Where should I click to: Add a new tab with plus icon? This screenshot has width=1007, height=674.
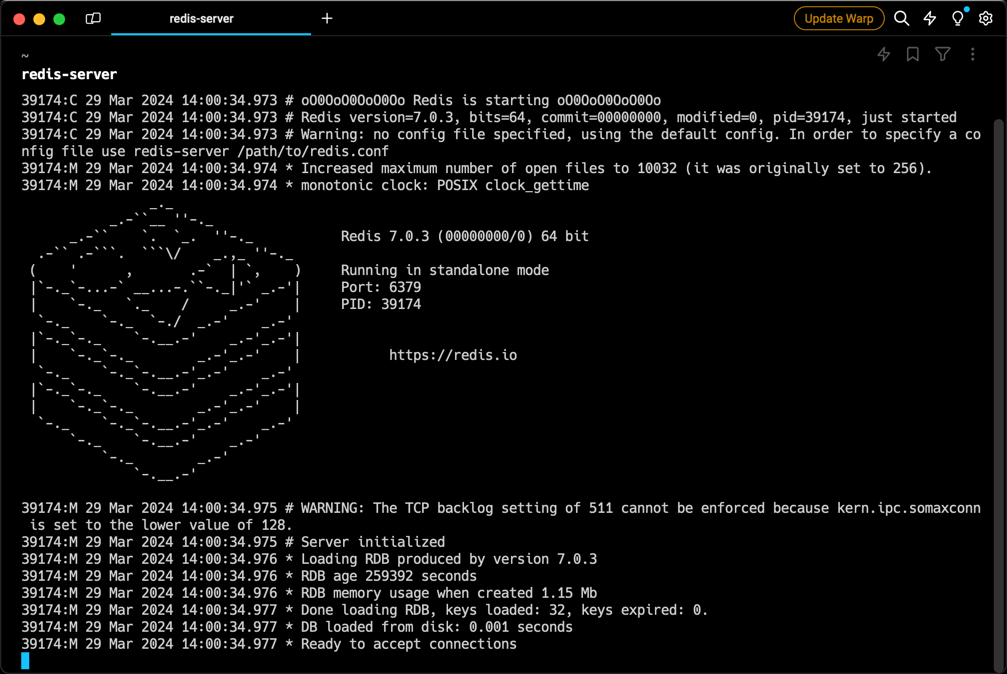[x=327, y=19]
